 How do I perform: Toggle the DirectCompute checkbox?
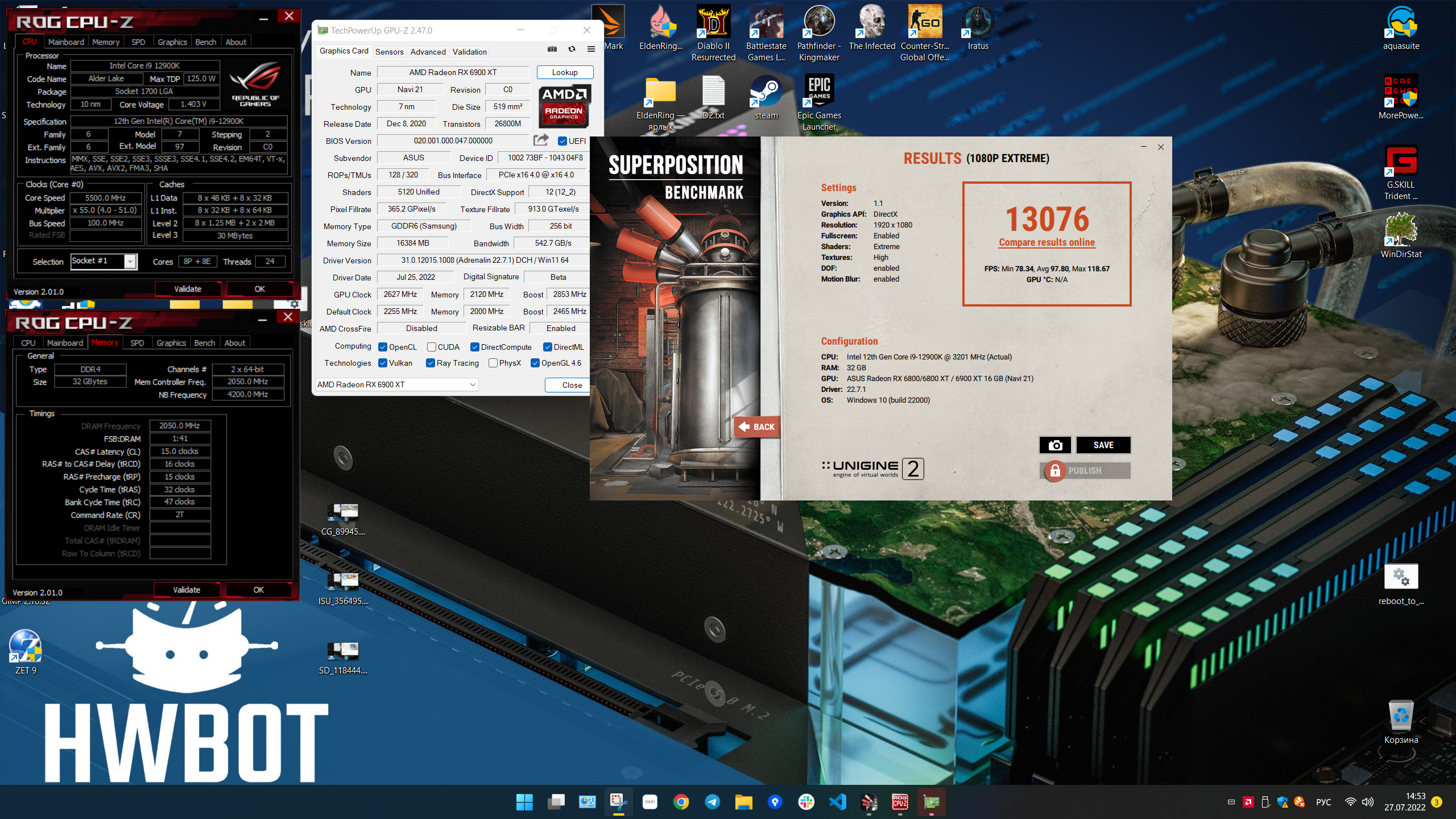point(475,347)
